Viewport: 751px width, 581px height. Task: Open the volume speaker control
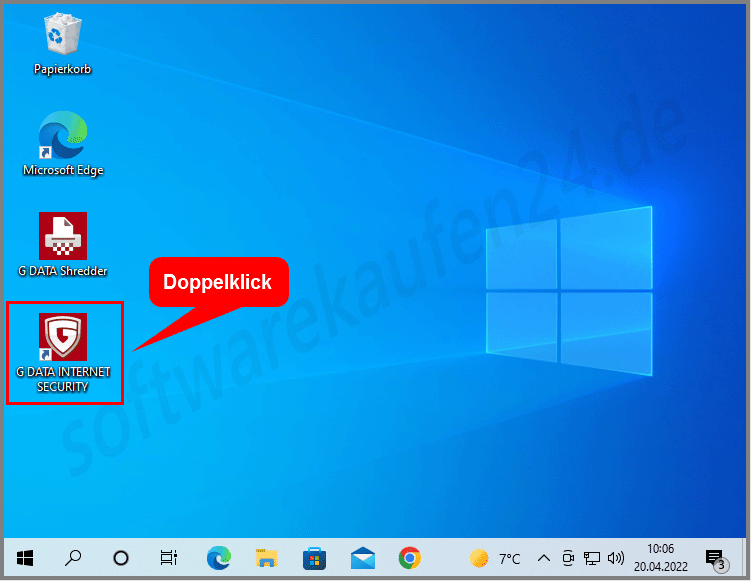(616, 558)
